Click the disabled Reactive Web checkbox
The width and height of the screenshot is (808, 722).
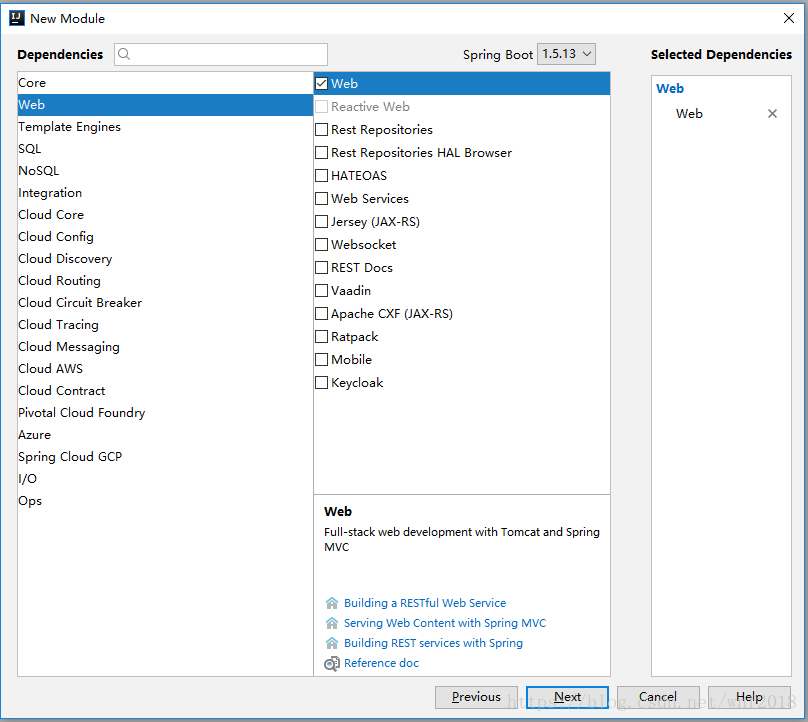pos(322,107)
